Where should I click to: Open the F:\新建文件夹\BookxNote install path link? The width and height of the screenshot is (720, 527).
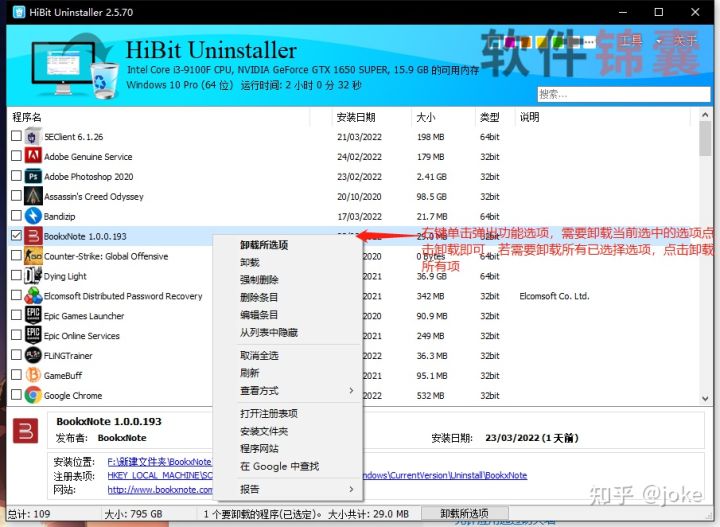(x=159, y=462)
